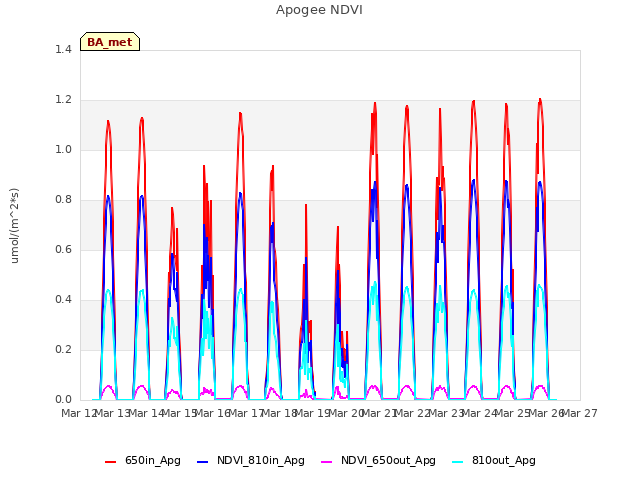Screen dimensions: 640x480
Task: Click the 1.4 y-axis tick label
Action: point(63,49)
